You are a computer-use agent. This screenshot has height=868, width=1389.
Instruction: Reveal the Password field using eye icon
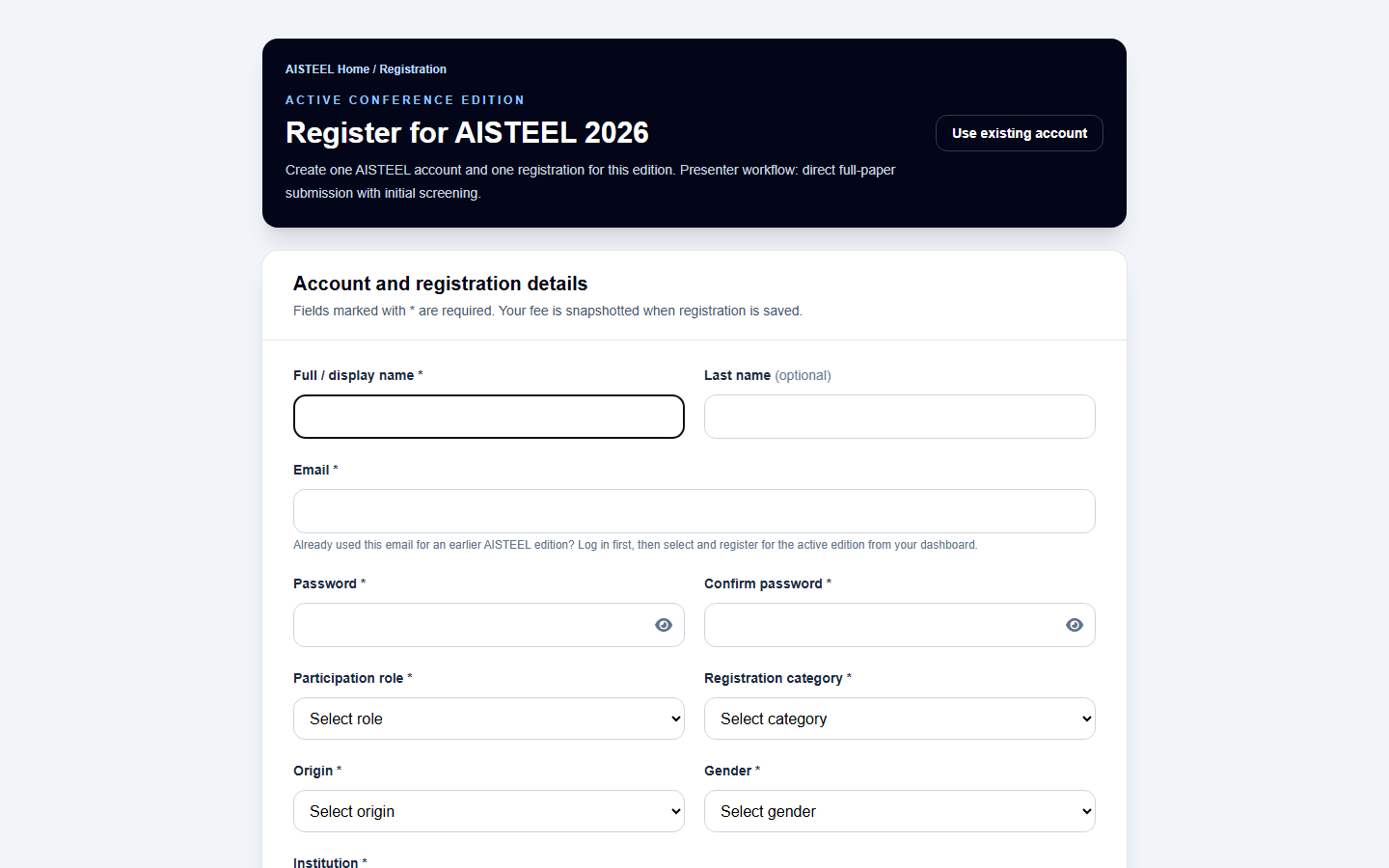pyautogui.click(x=664, y=625)
